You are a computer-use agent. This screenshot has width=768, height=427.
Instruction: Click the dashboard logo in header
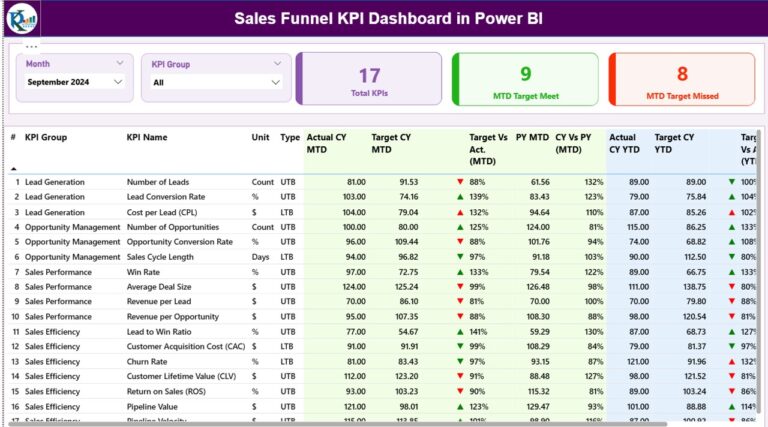[x=22, y=19]
